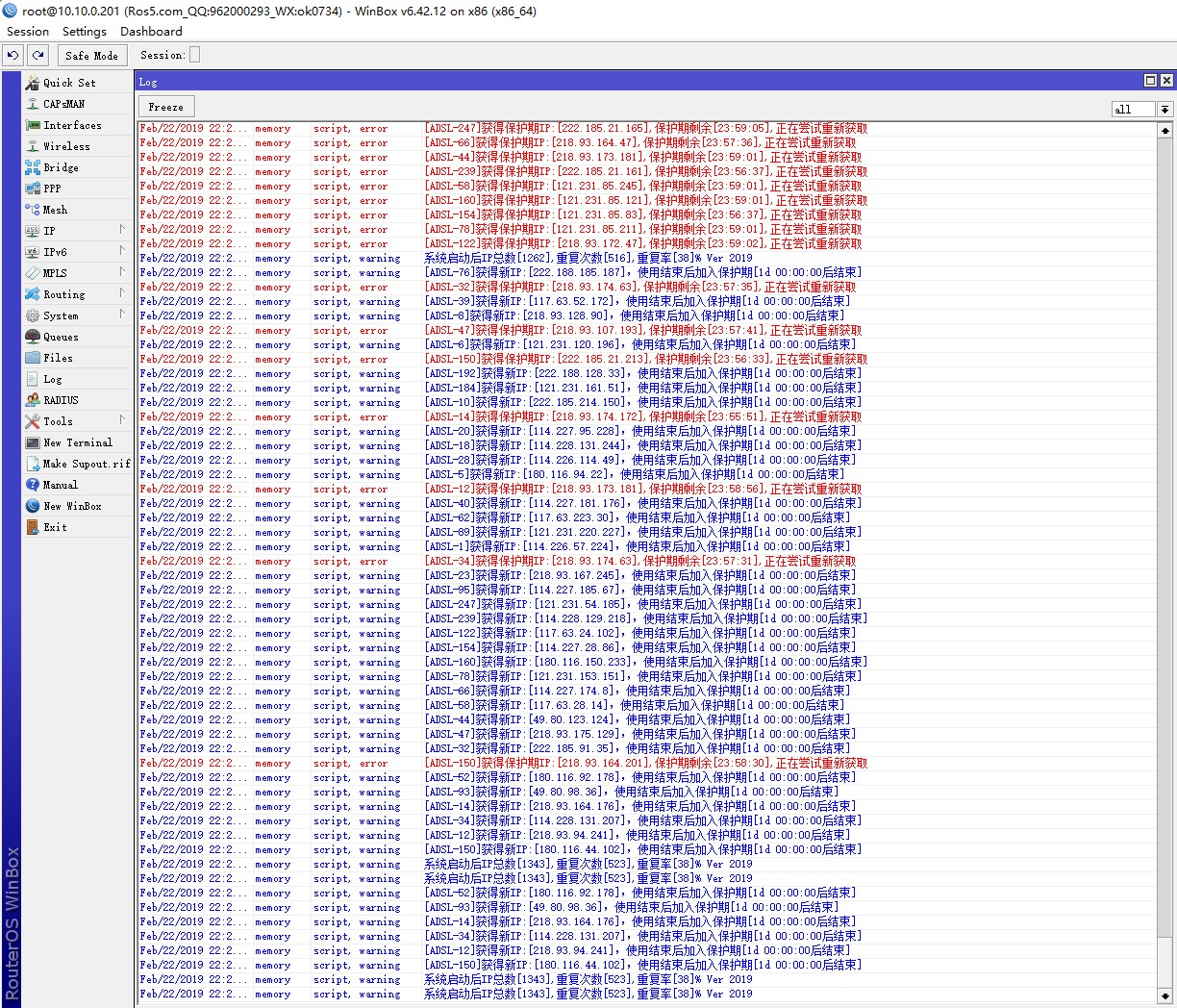Toggle Safe Mode button
The width and height of the screenshot is (1177, 1008).
click(x=91, y=55)
